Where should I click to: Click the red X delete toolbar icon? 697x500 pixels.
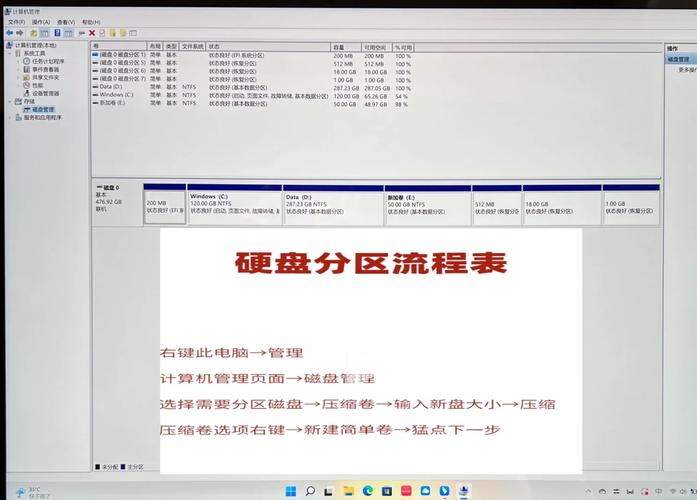[x=92, y=33]
